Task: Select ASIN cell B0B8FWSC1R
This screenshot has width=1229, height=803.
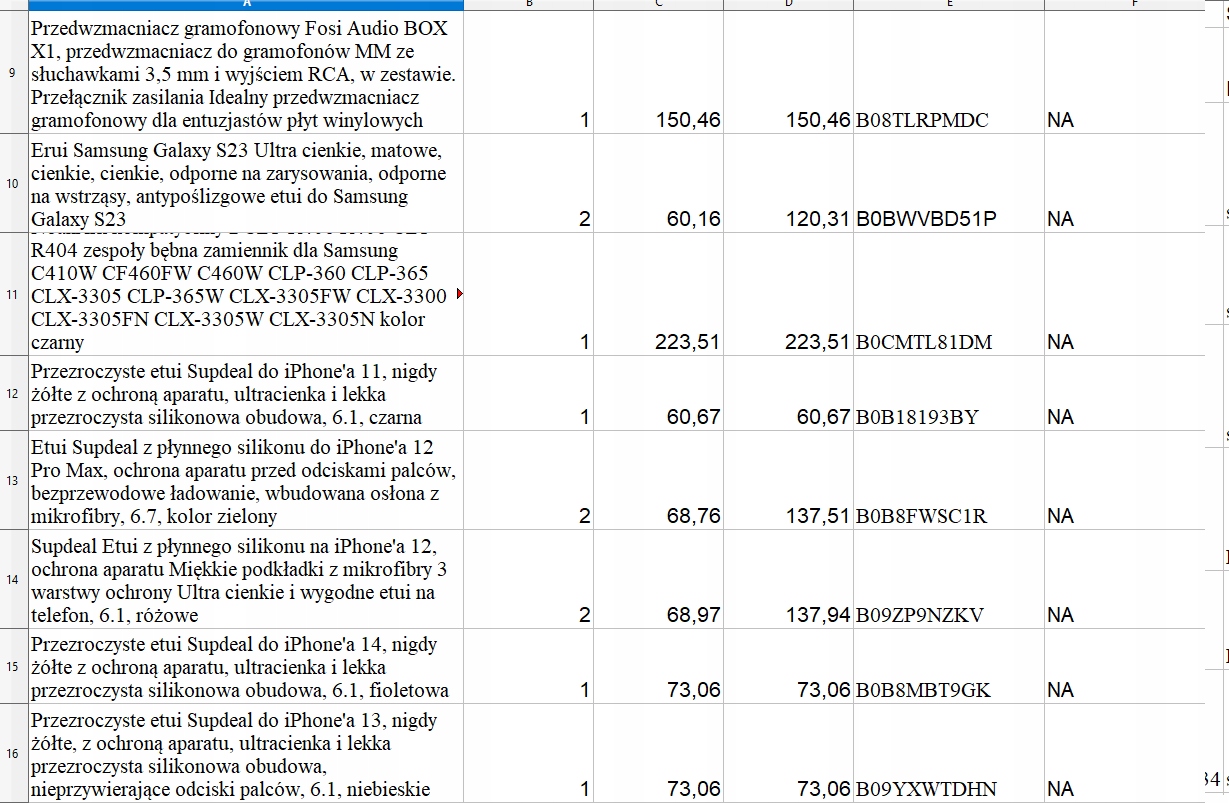Action: tap(949, 480)
